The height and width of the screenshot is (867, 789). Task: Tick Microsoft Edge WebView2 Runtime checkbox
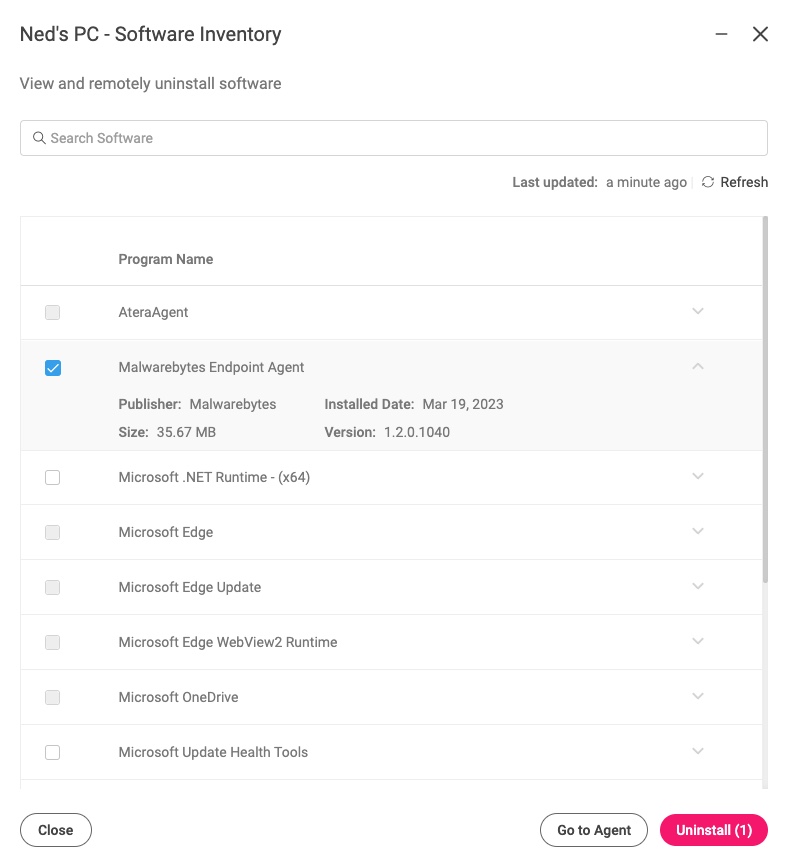point(53,643)
